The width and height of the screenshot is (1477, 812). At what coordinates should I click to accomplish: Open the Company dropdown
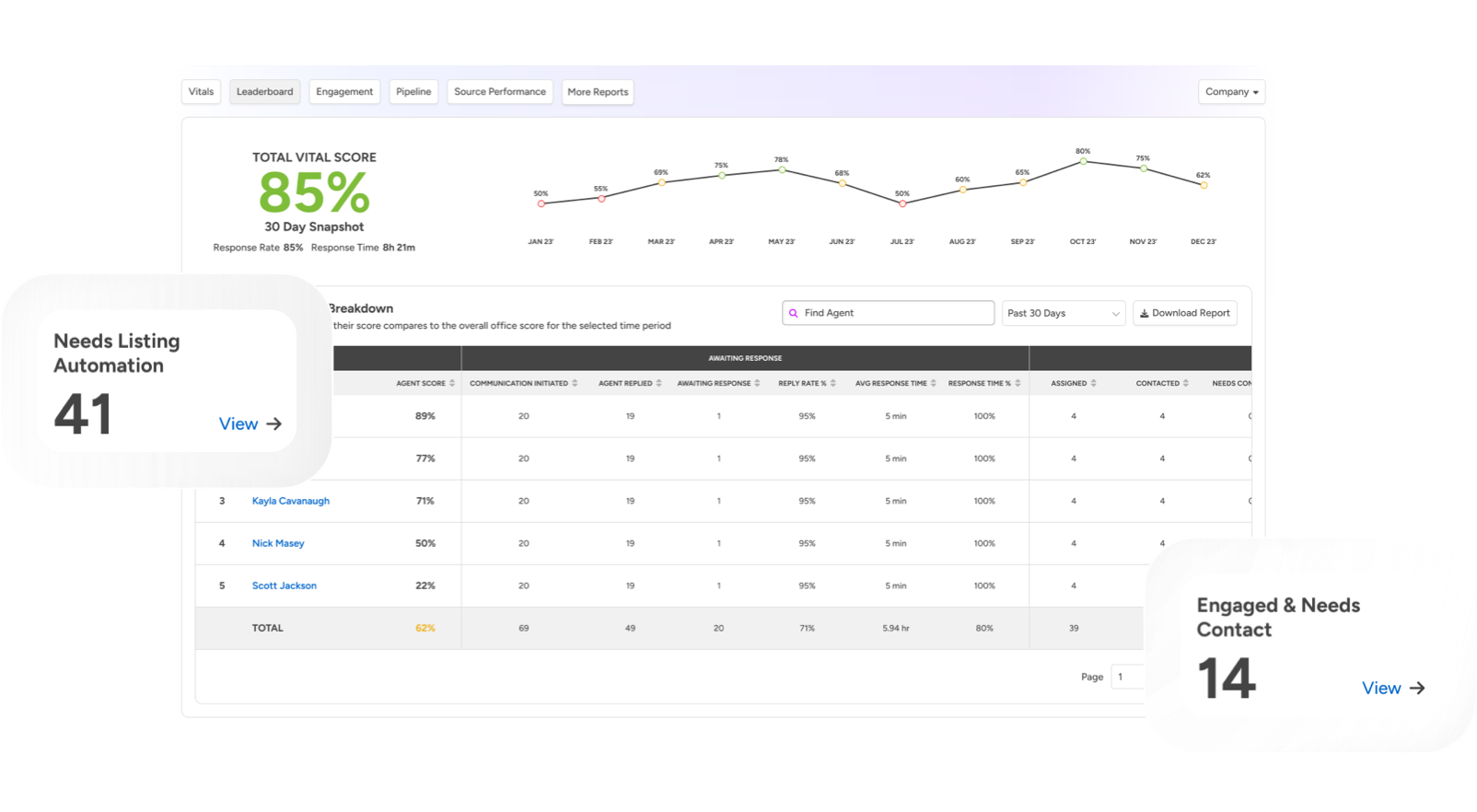(x=1231, y=92)
